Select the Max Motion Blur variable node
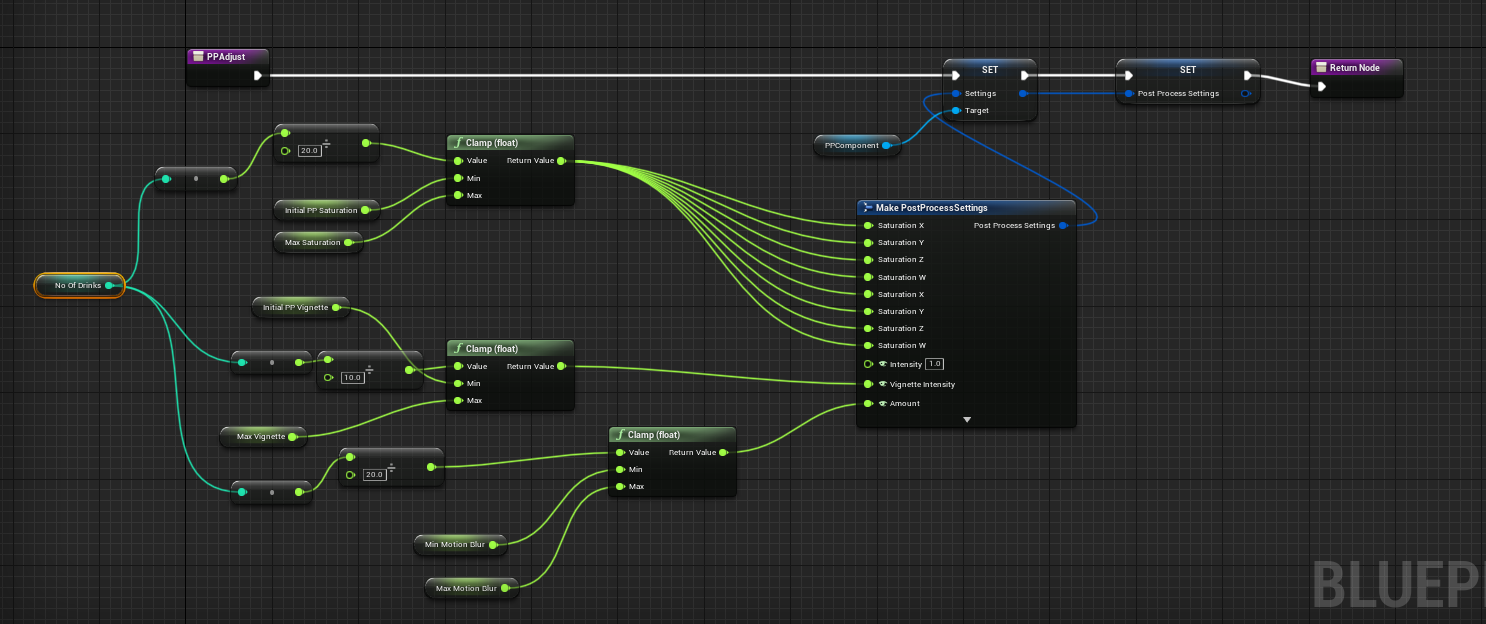Image resolution: width=1486 pixels, height=624 pixels. (472, 588)
